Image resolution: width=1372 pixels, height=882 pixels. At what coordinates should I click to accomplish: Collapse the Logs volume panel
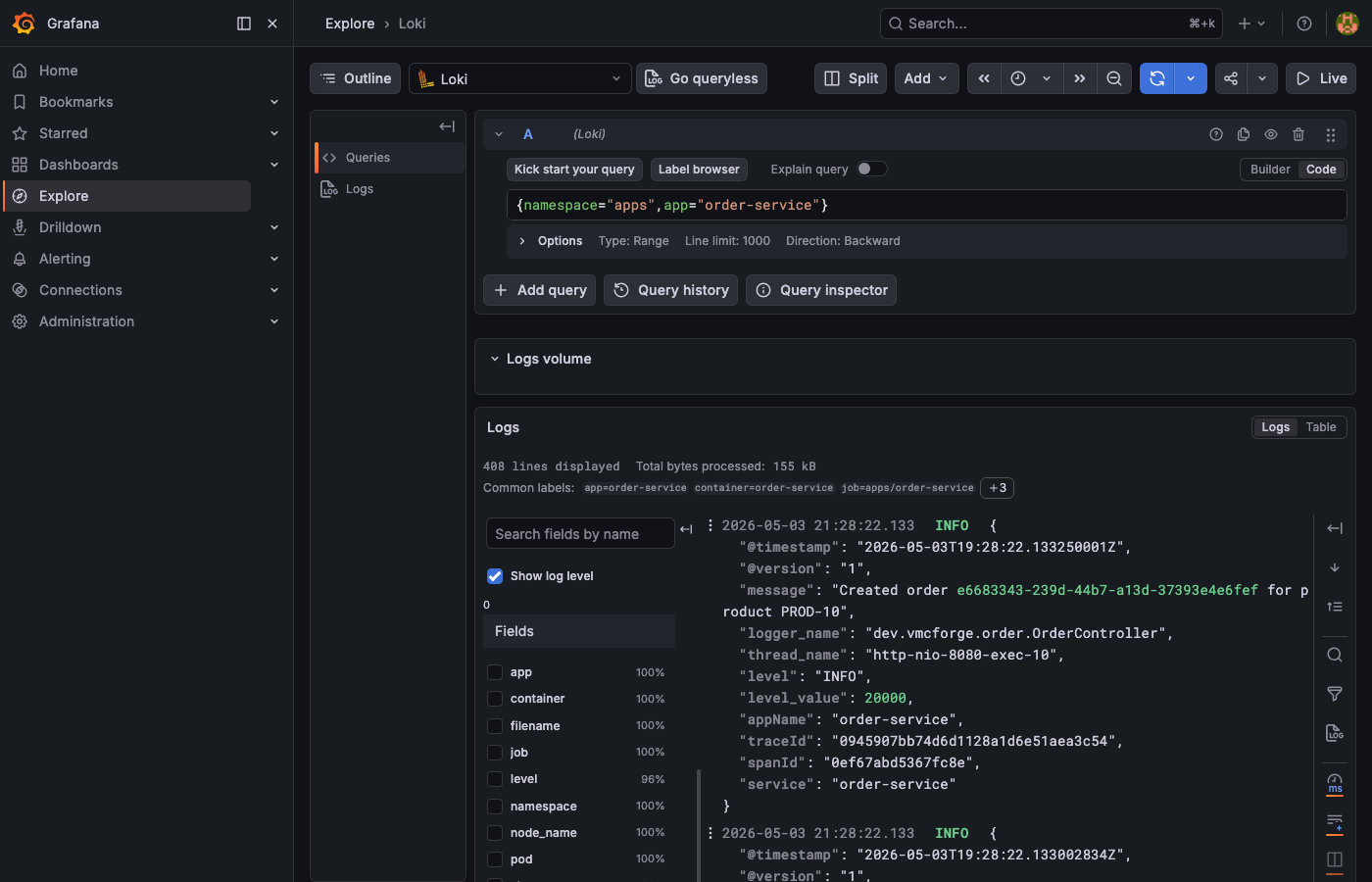(495, 359)
